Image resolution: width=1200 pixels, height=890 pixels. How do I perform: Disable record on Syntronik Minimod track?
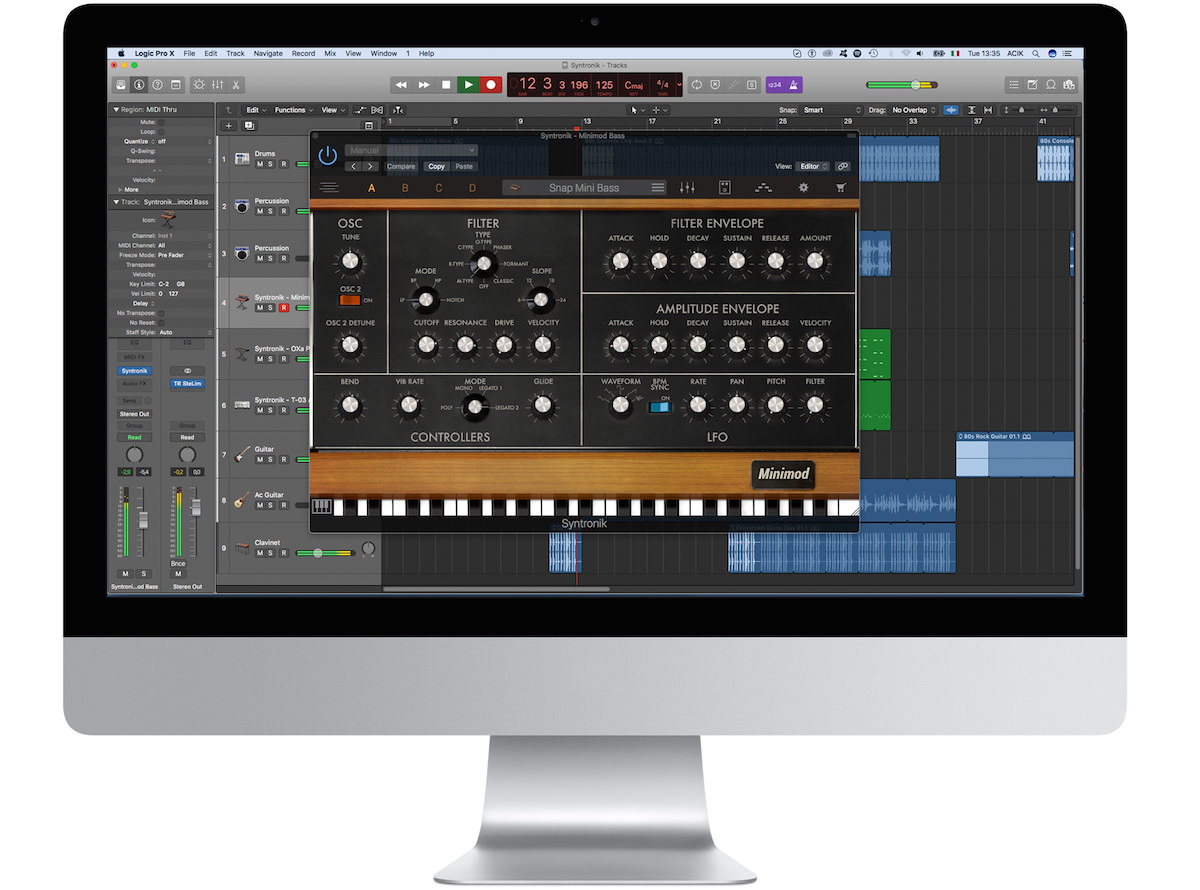tap(283, 308)
